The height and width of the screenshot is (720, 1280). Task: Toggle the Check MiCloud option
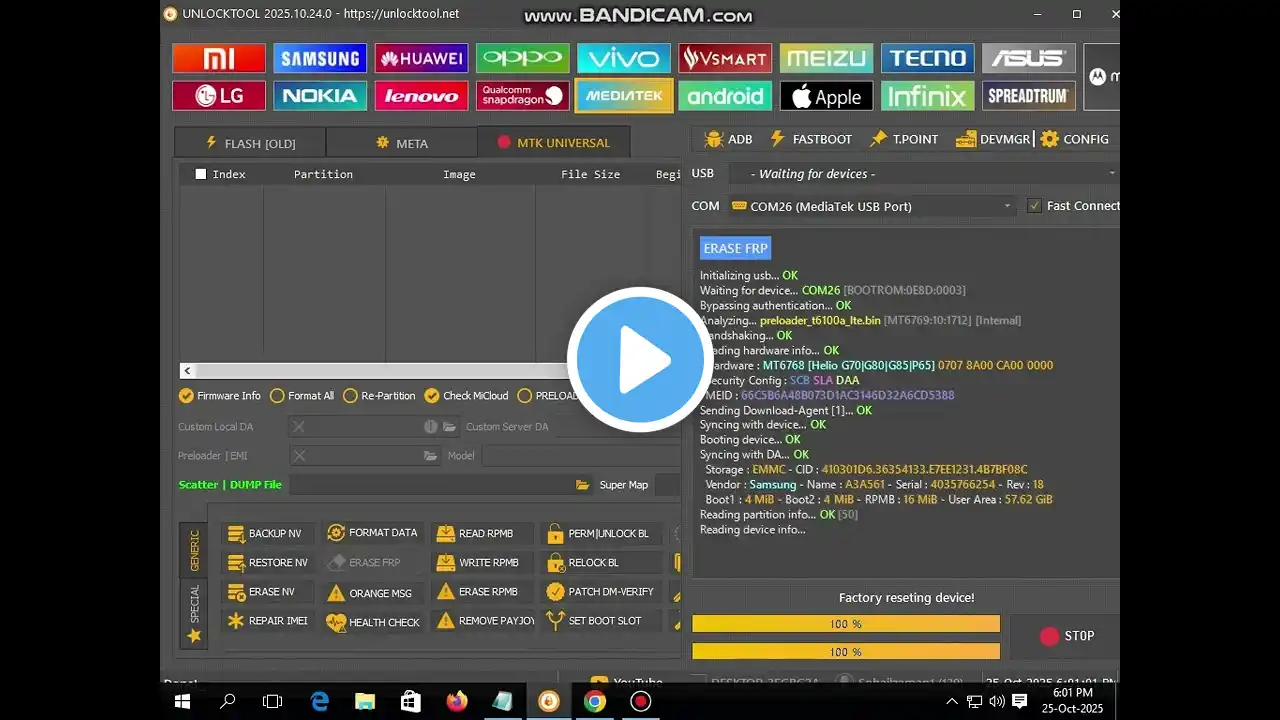pos(466,396)
